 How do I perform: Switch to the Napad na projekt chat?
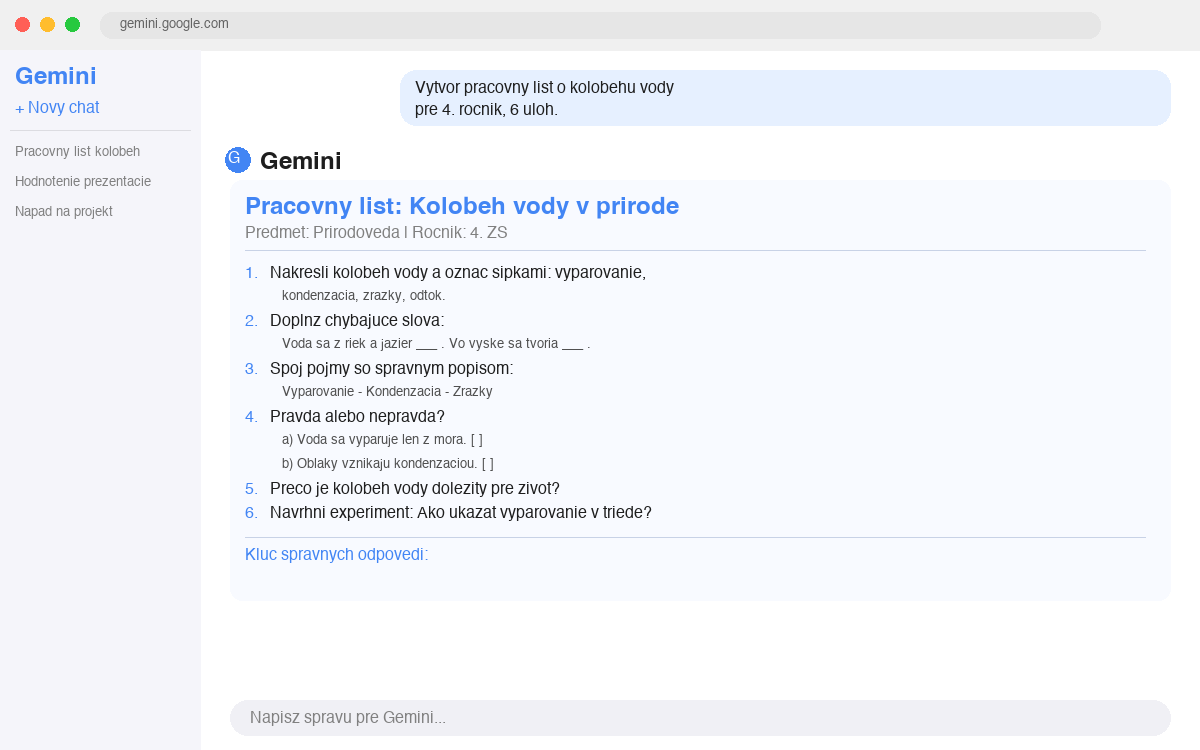click(64, 211)
